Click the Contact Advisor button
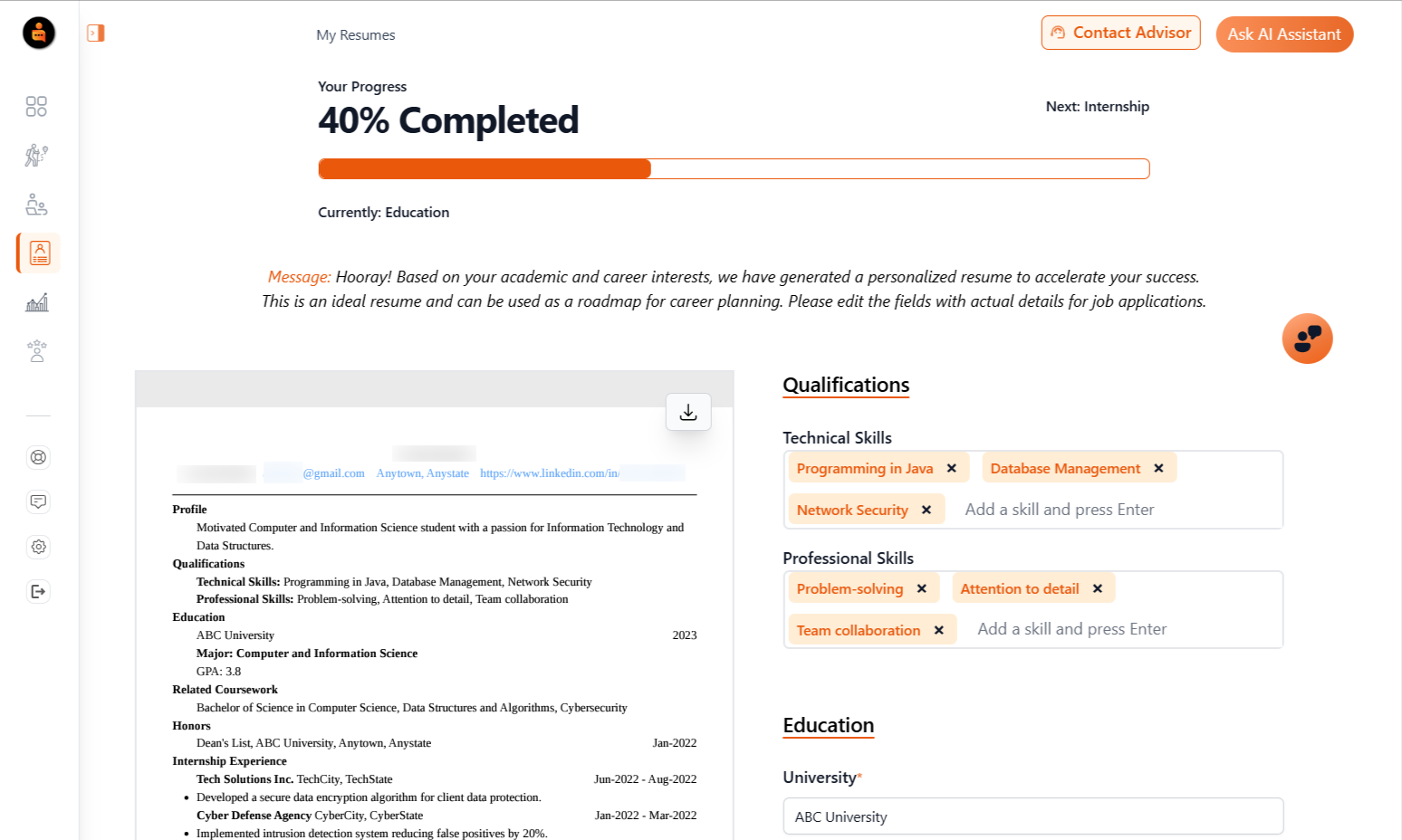 tap(1120, 33)
